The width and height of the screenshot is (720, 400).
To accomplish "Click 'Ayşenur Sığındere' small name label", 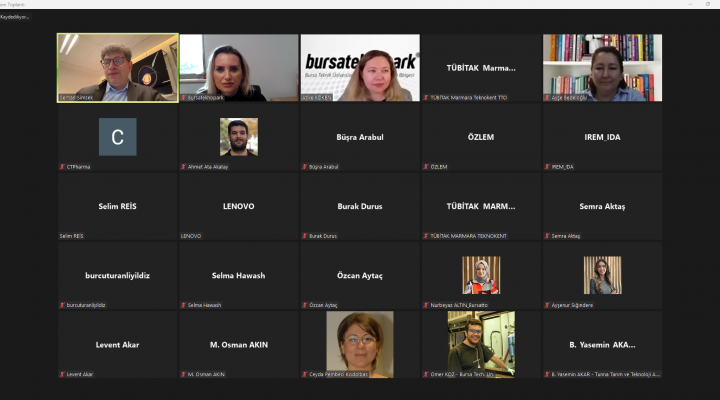I will (572, 305).
